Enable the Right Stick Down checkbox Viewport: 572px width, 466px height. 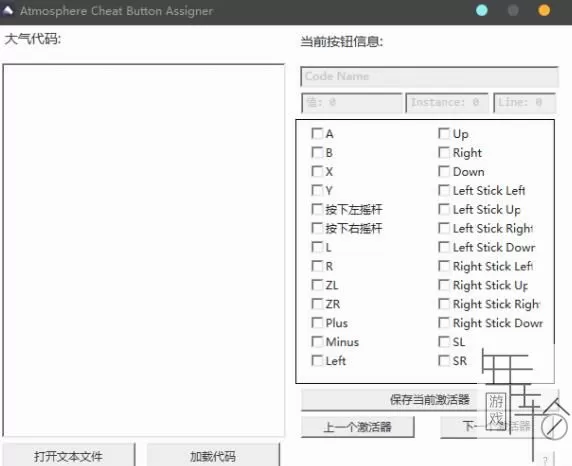444,323
